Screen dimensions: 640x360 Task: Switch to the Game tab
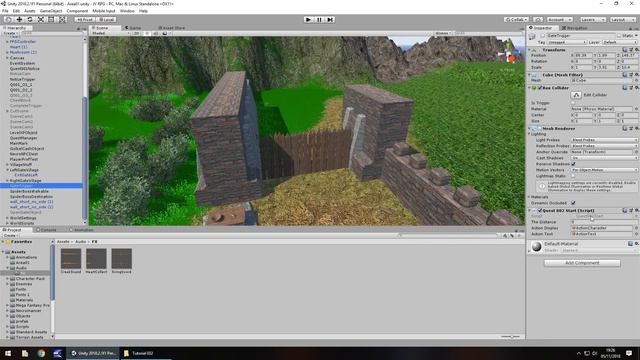[x=133, y=28]
